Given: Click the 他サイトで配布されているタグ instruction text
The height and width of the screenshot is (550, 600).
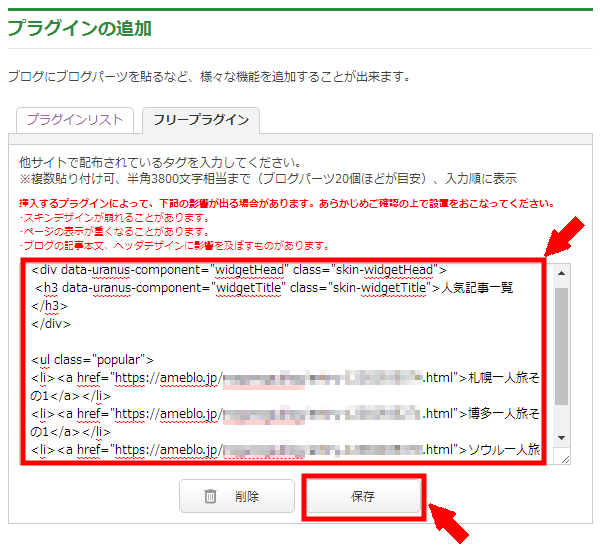Looking at the screenshot, I should [160, 163].
